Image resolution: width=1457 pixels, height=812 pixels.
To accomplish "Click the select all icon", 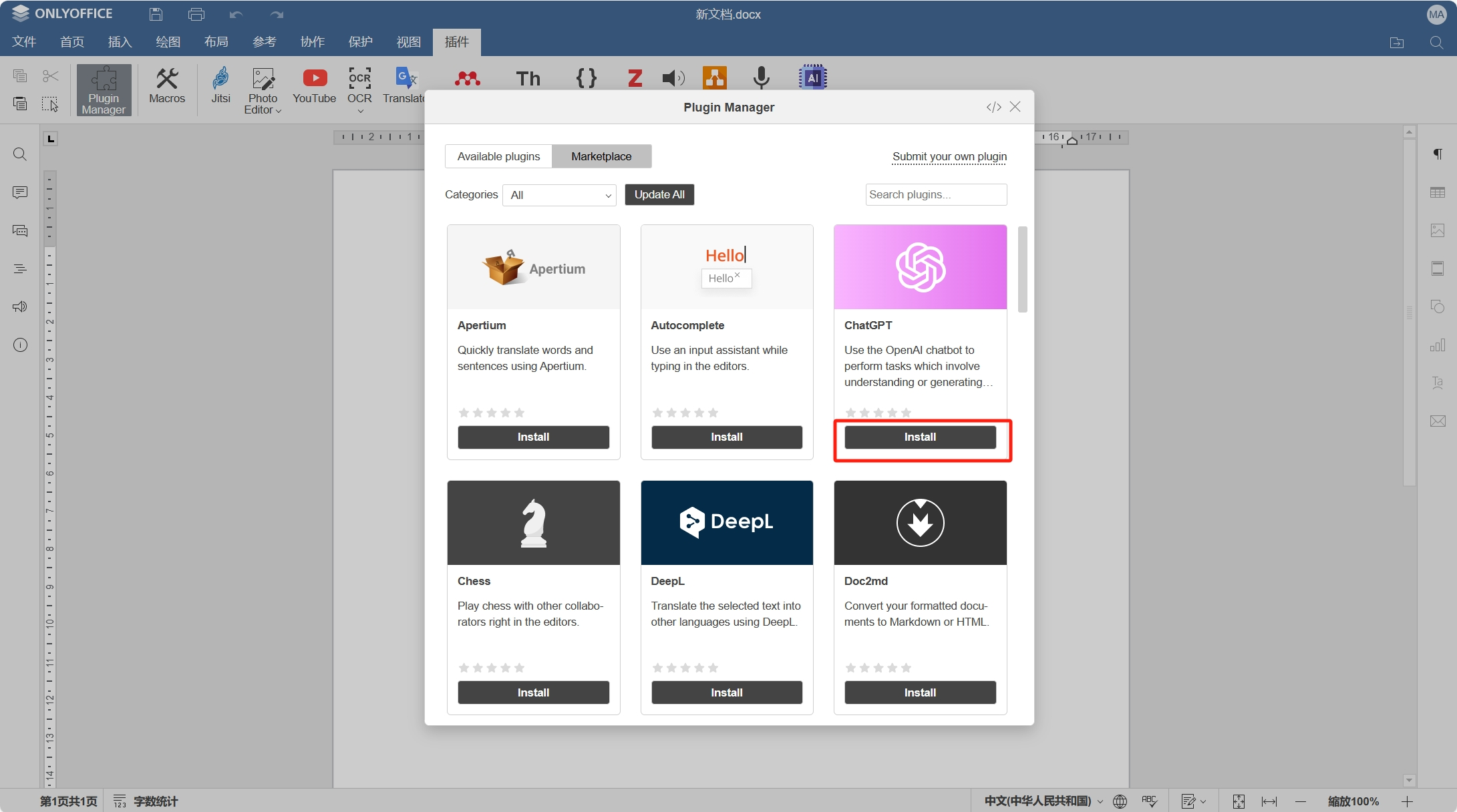I will coord(50,104).
